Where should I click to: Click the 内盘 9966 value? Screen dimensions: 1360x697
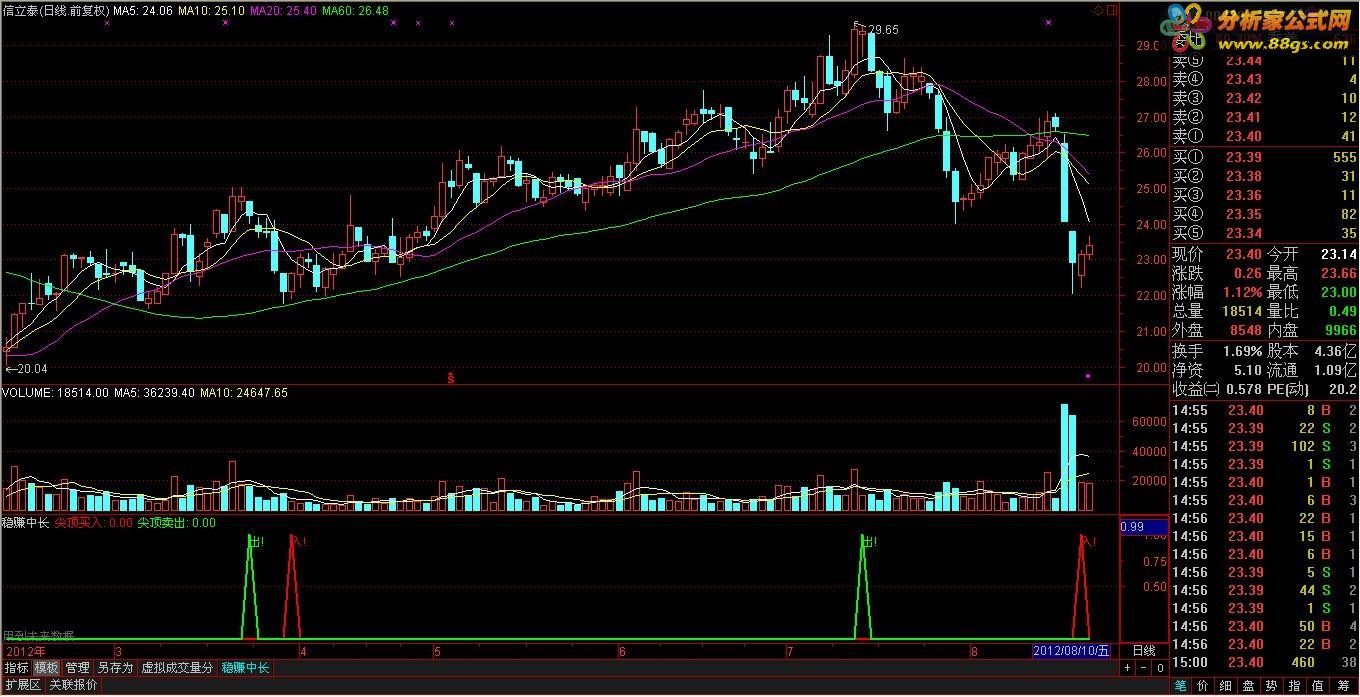[x=1341, y=329]
